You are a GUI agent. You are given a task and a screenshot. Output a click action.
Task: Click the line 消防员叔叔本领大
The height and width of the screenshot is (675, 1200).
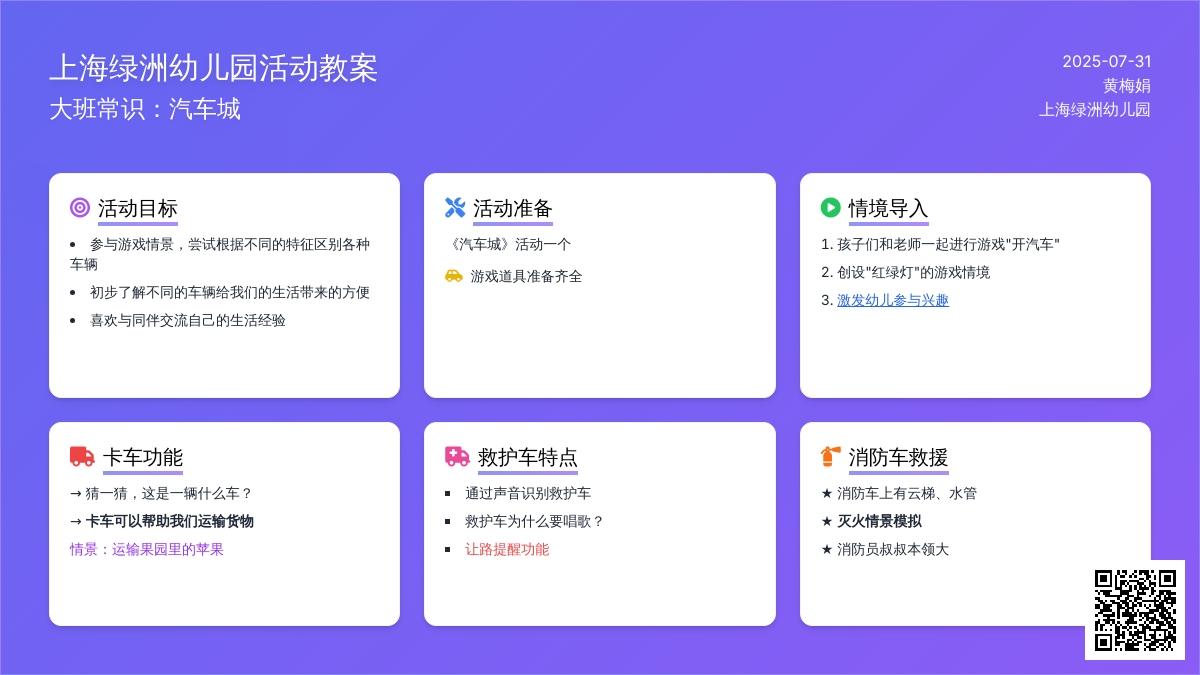pos(885,549)
